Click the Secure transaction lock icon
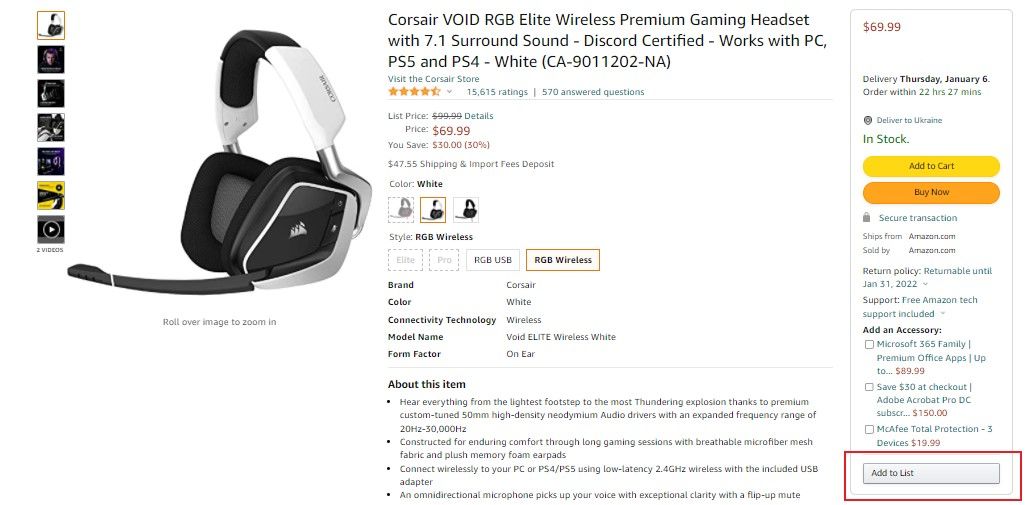The image size is (1033, 505). [867, 217]
